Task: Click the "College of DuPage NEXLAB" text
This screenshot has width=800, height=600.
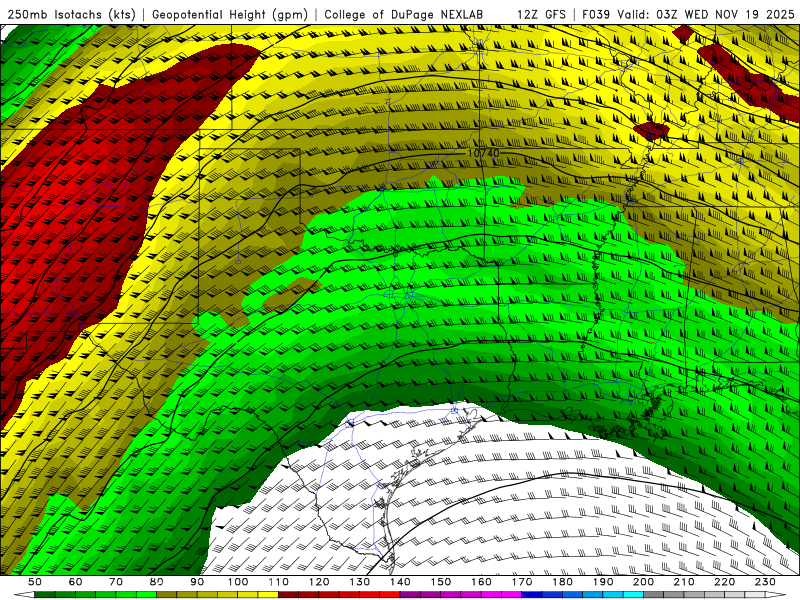Action: [x=404, y=14]
